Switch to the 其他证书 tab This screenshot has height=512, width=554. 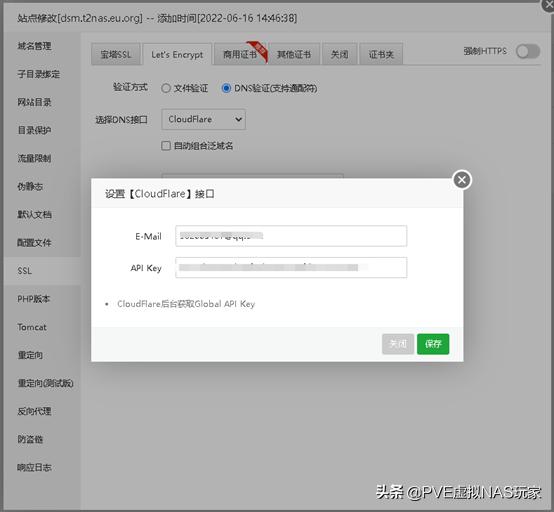294,54
